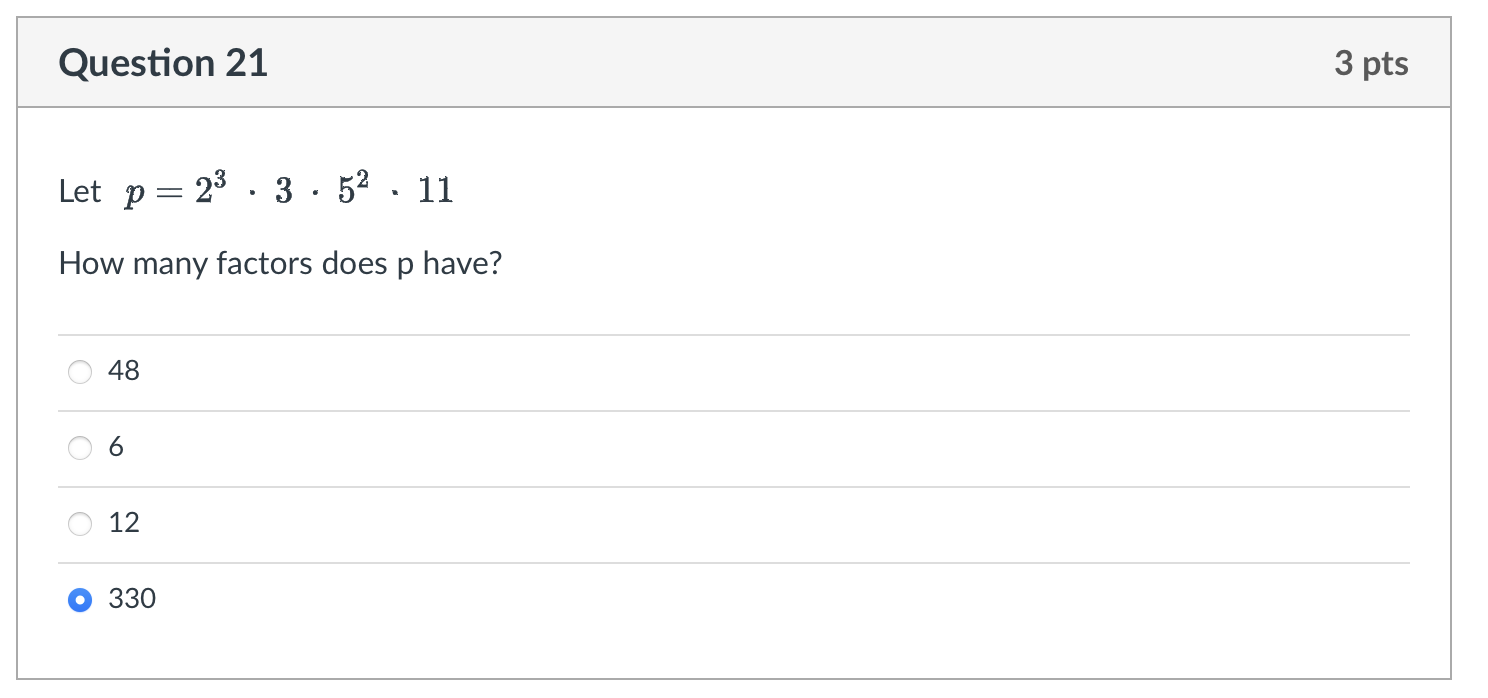Screen dimensions: 1488x698
Task: Click the answer label 330
Action: point(133,599)
